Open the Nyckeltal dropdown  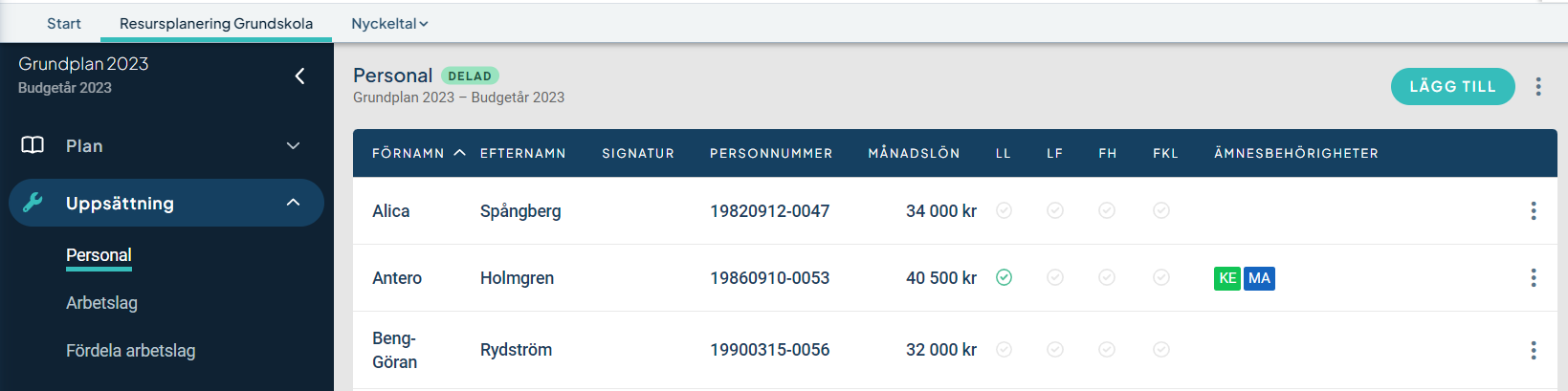pyautogui.click(x=389, y=24)
